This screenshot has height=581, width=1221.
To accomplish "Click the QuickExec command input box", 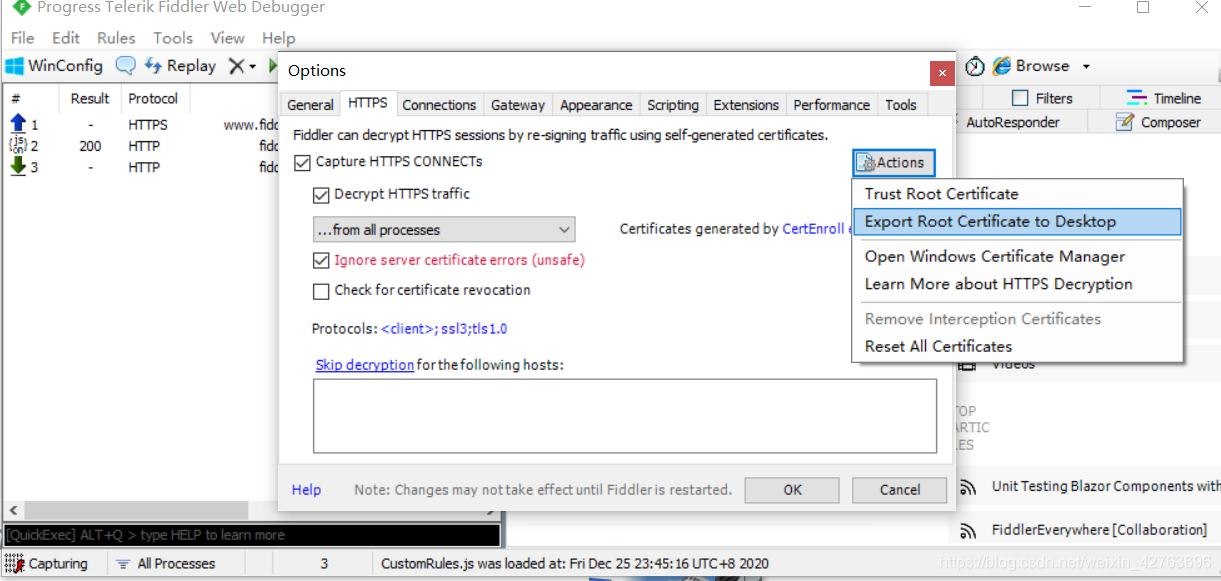I will click(252, 535).
